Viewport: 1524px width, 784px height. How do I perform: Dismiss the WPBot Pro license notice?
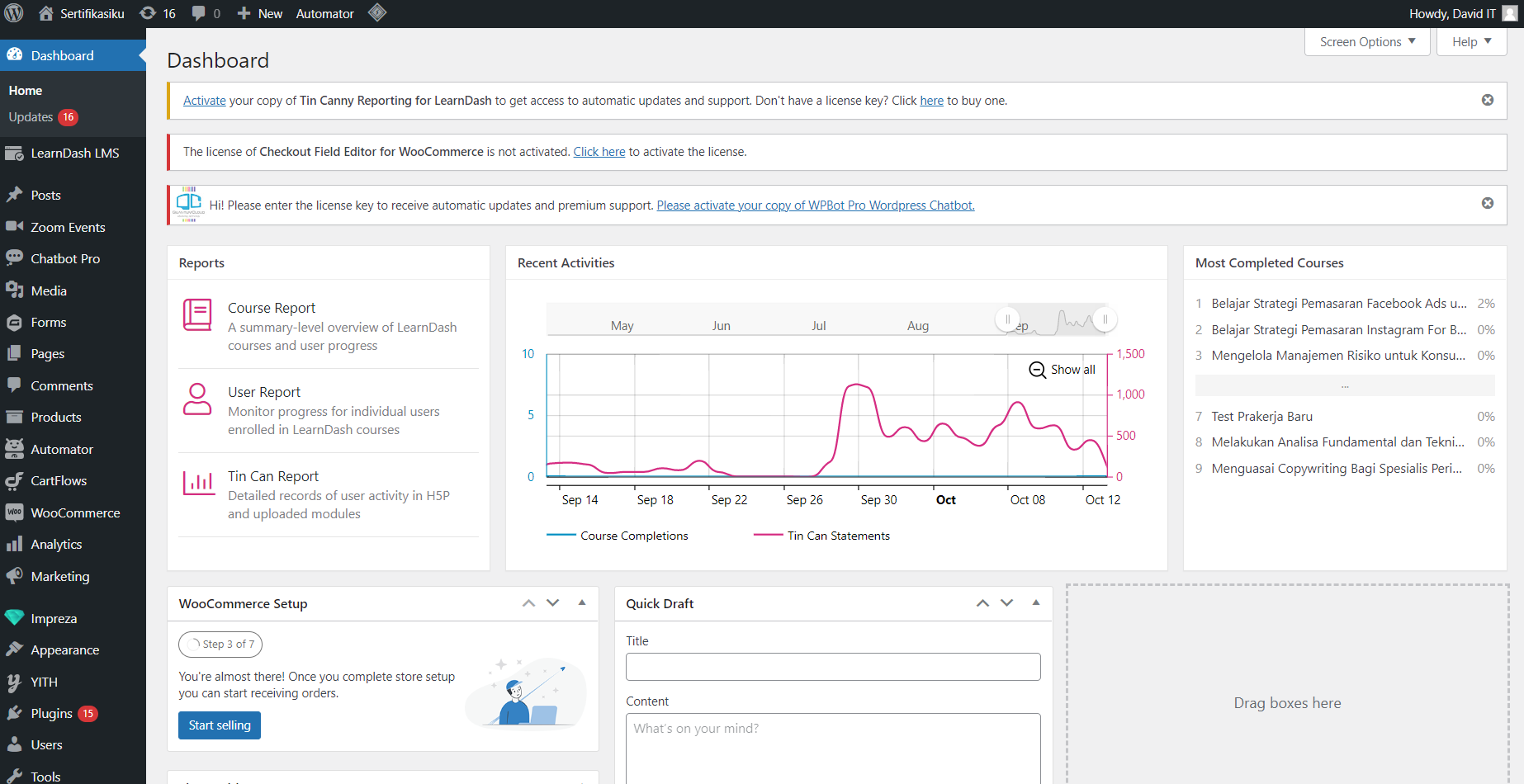click(x=1488, y=203)
